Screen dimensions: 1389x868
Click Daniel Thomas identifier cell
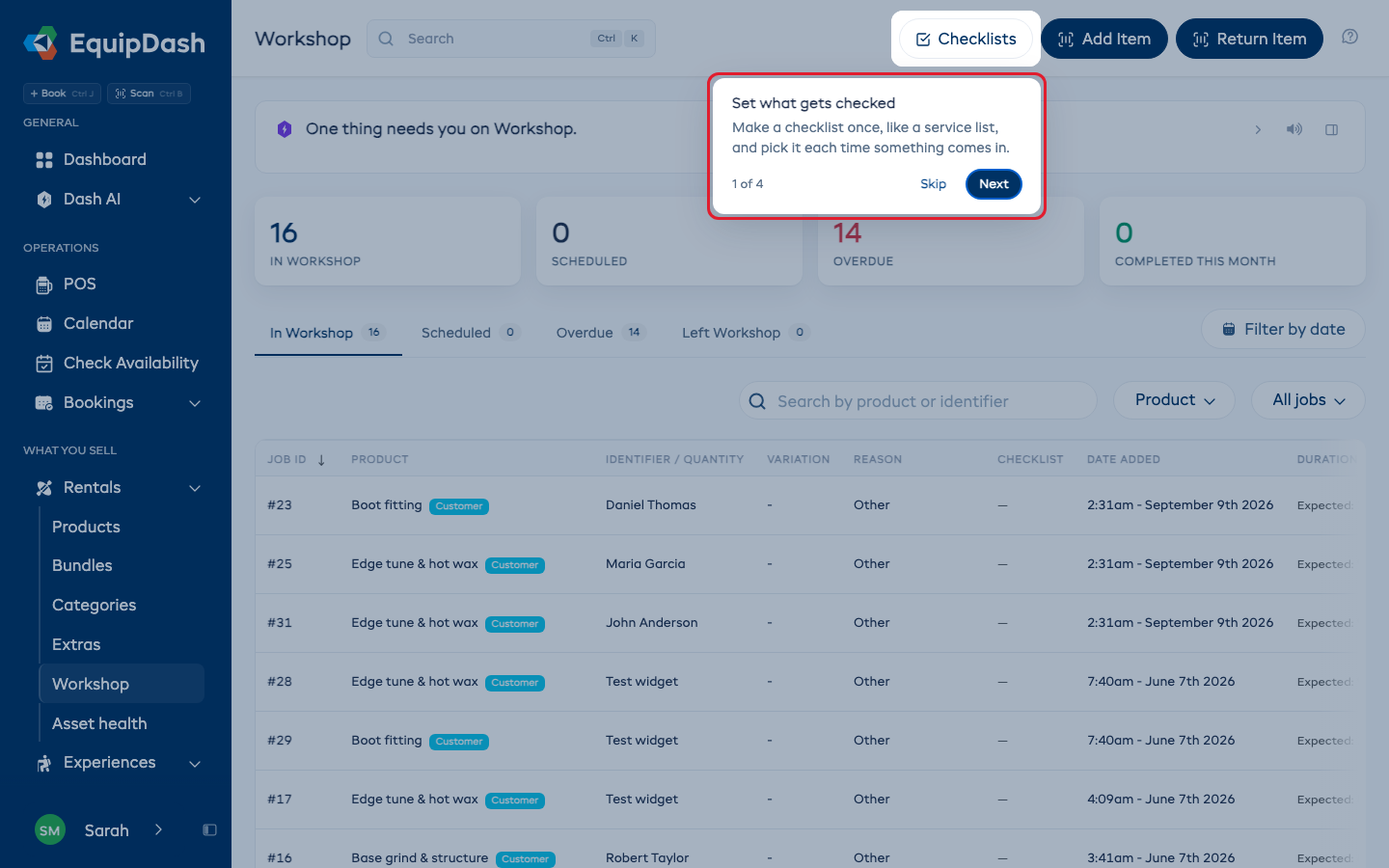651,505
